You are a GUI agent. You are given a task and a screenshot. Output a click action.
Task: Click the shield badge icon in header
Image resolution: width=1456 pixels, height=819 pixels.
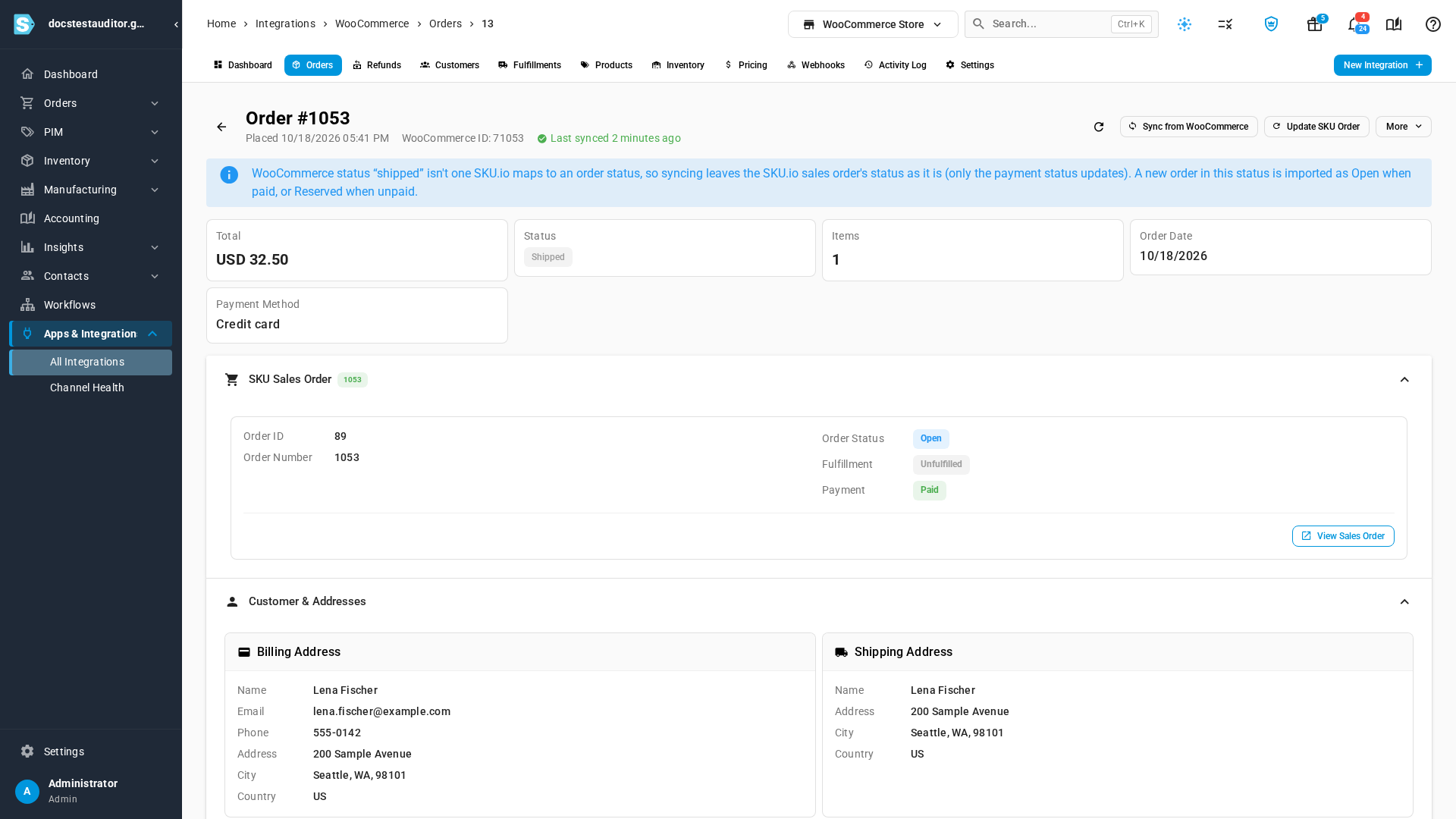(1272, 24)
